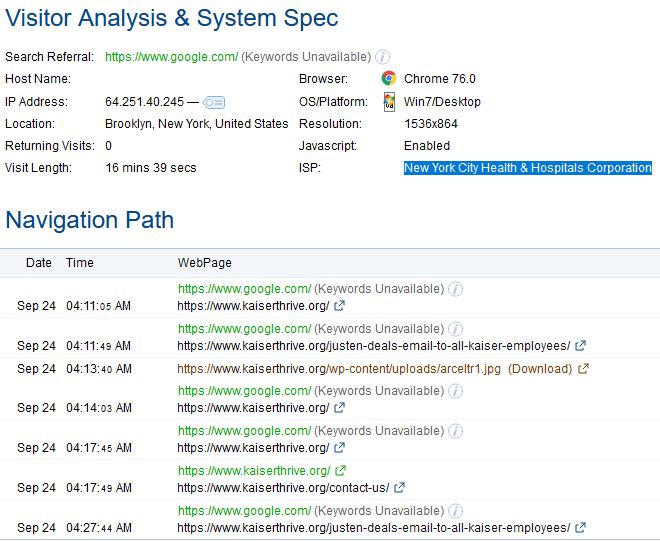The height and width of the screenshot is (541, 660).
Task: Open external link icon in 04:14:03 AM row
Action: click(339, 408)
